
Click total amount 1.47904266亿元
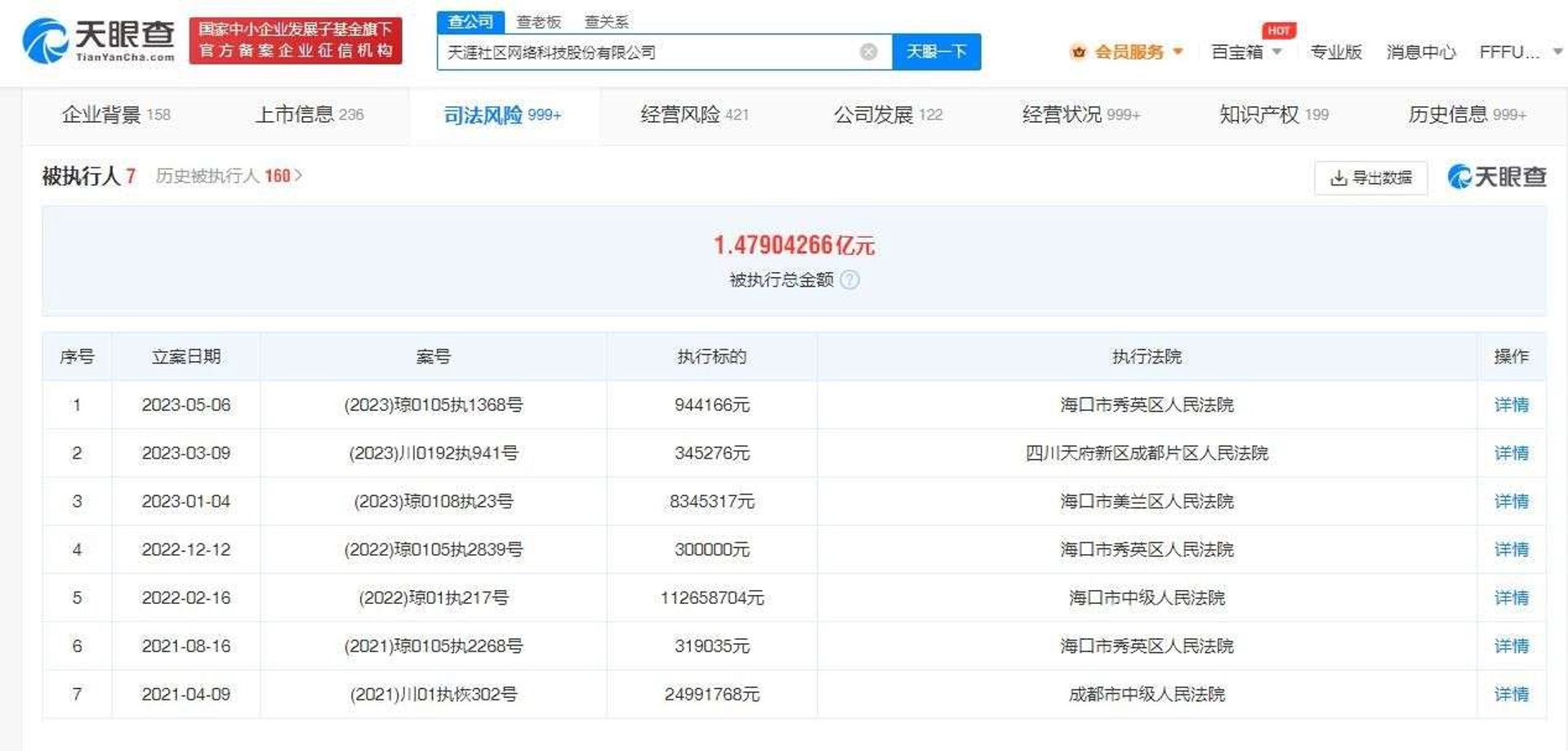point(794,244)
